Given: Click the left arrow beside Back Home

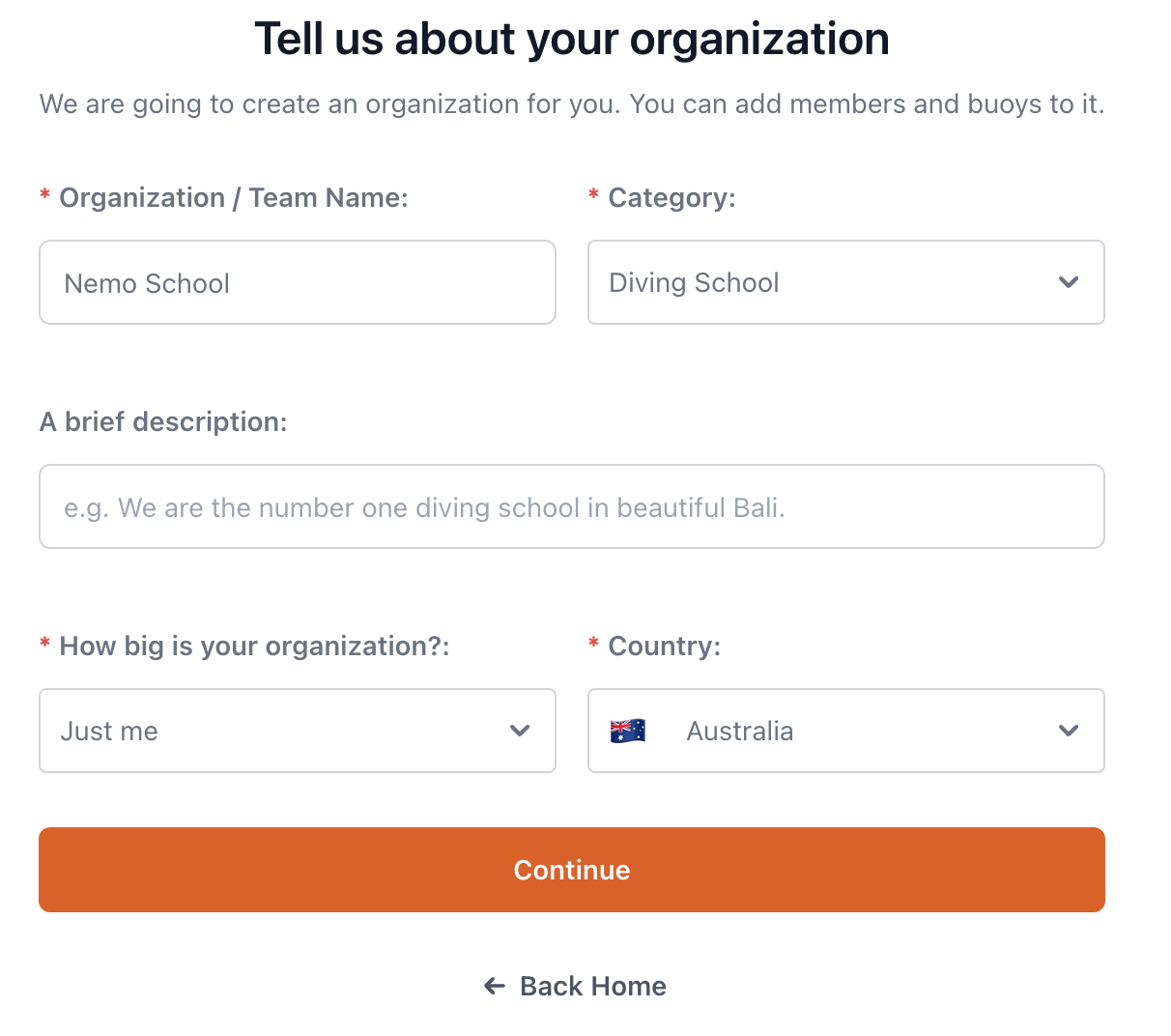Looking at the screenshot, I should 495,986.
